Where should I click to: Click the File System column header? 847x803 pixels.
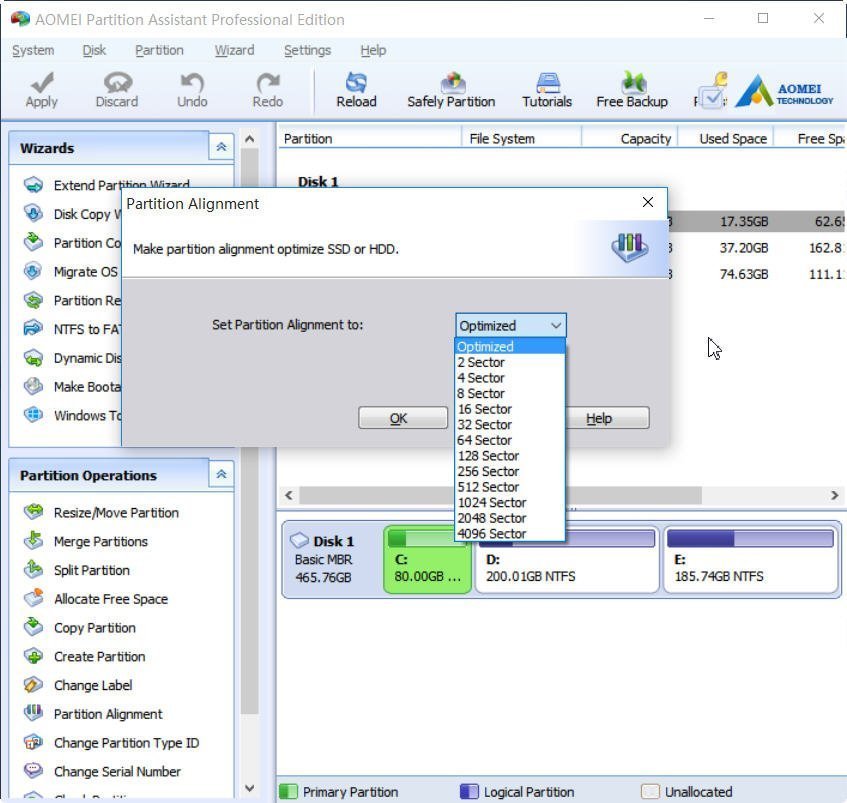click(x=522, y=139)
